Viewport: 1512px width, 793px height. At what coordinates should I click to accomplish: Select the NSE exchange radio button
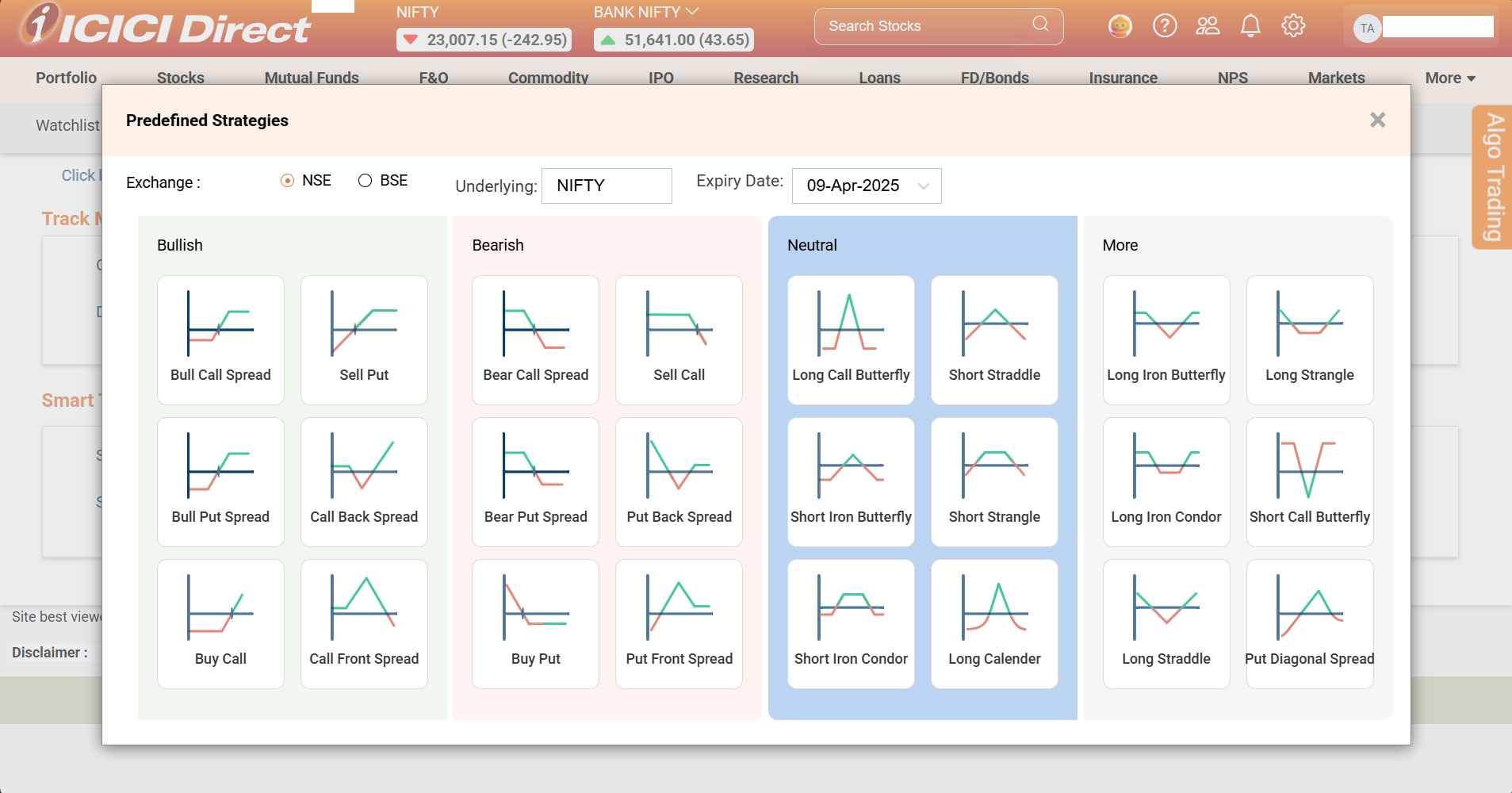(x=288, y=181)
